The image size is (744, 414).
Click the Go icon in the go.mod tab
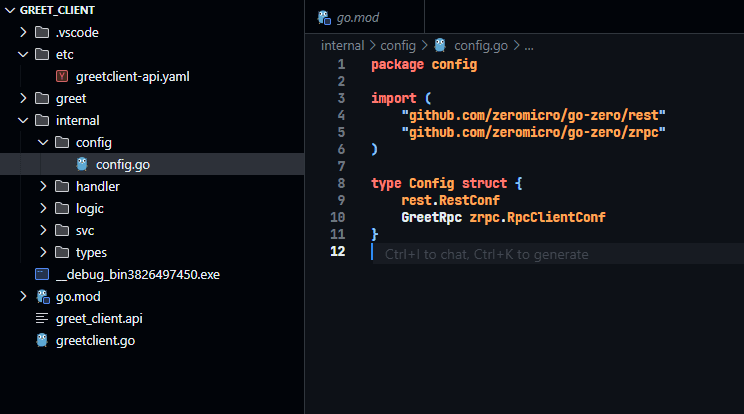[323, 17]
